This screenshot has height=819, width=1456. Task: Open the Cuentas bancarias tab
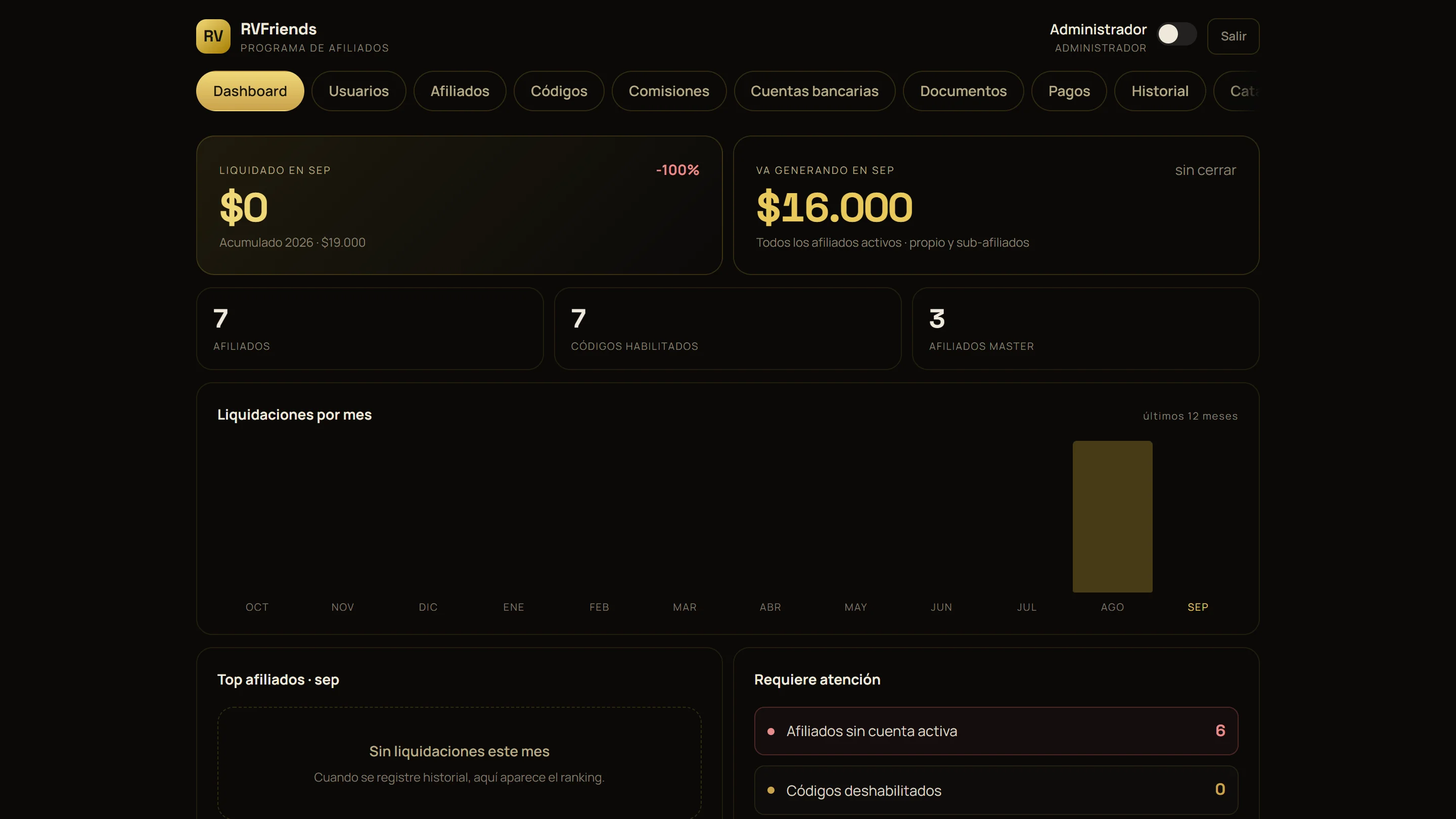(814, 91)
